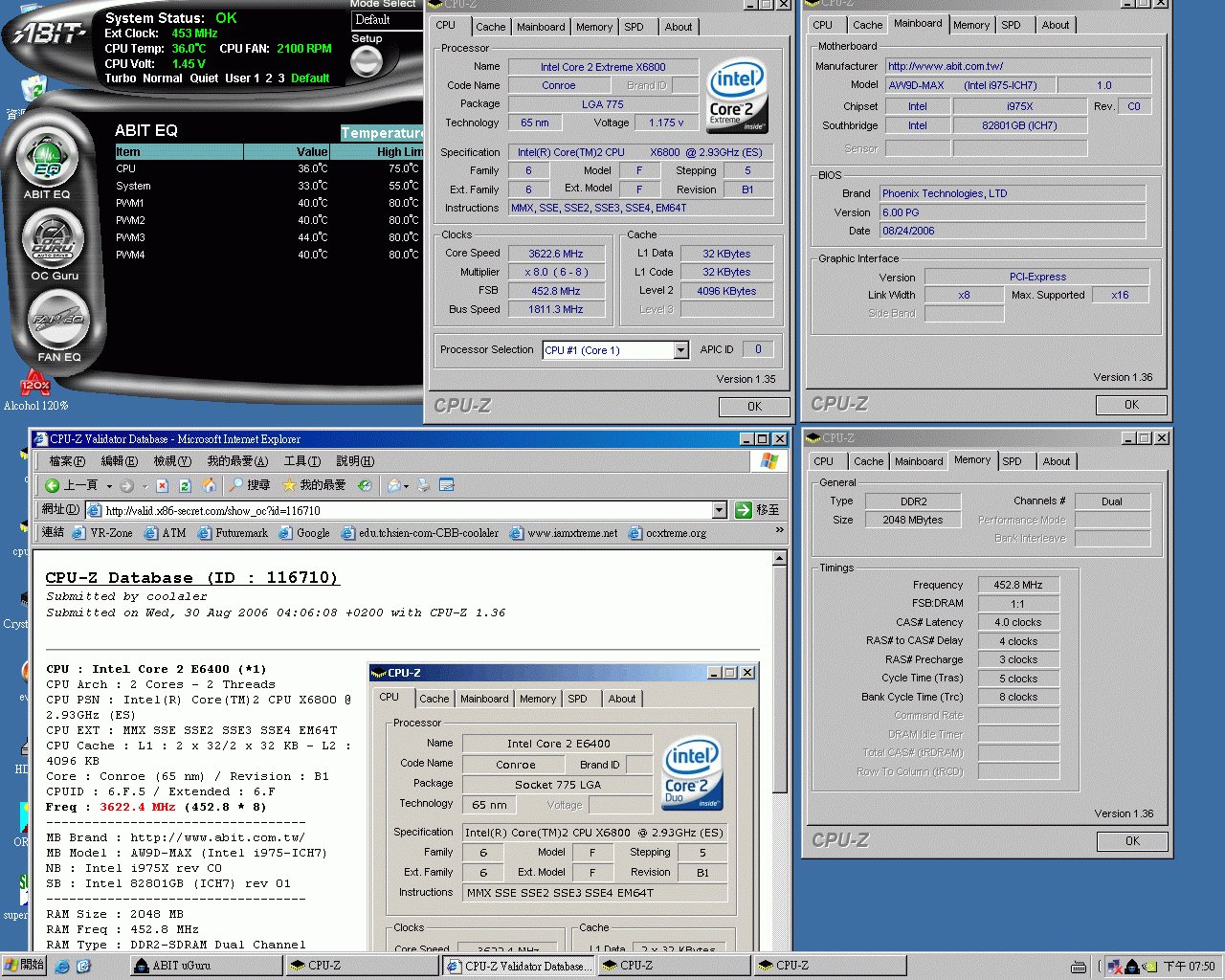Screen dimensions: 1225x980
Task: Open the 開始 Start button
Action: (25, 965)
